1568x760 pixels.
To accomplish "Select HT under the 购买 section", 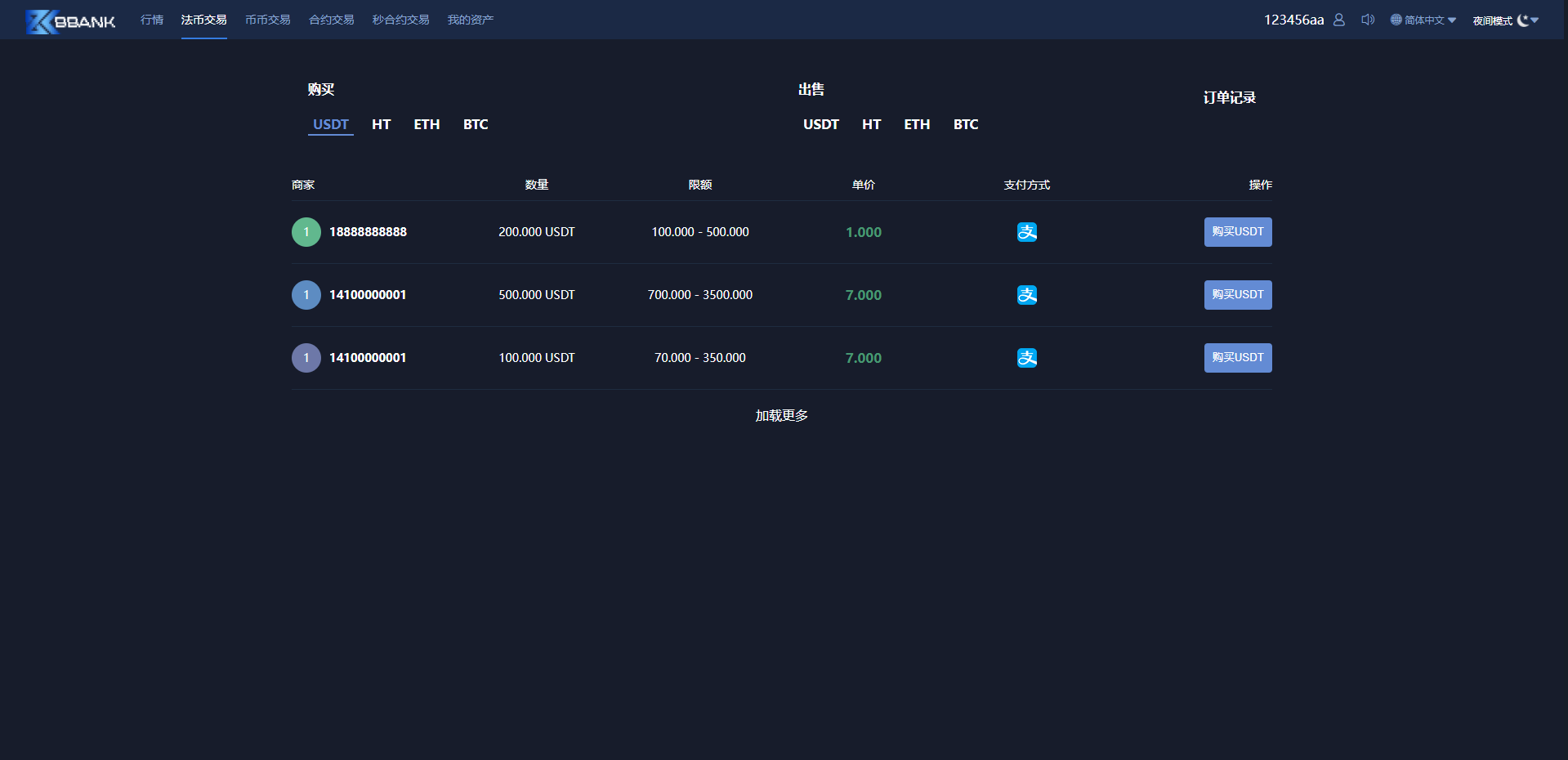I will (381, 124).
